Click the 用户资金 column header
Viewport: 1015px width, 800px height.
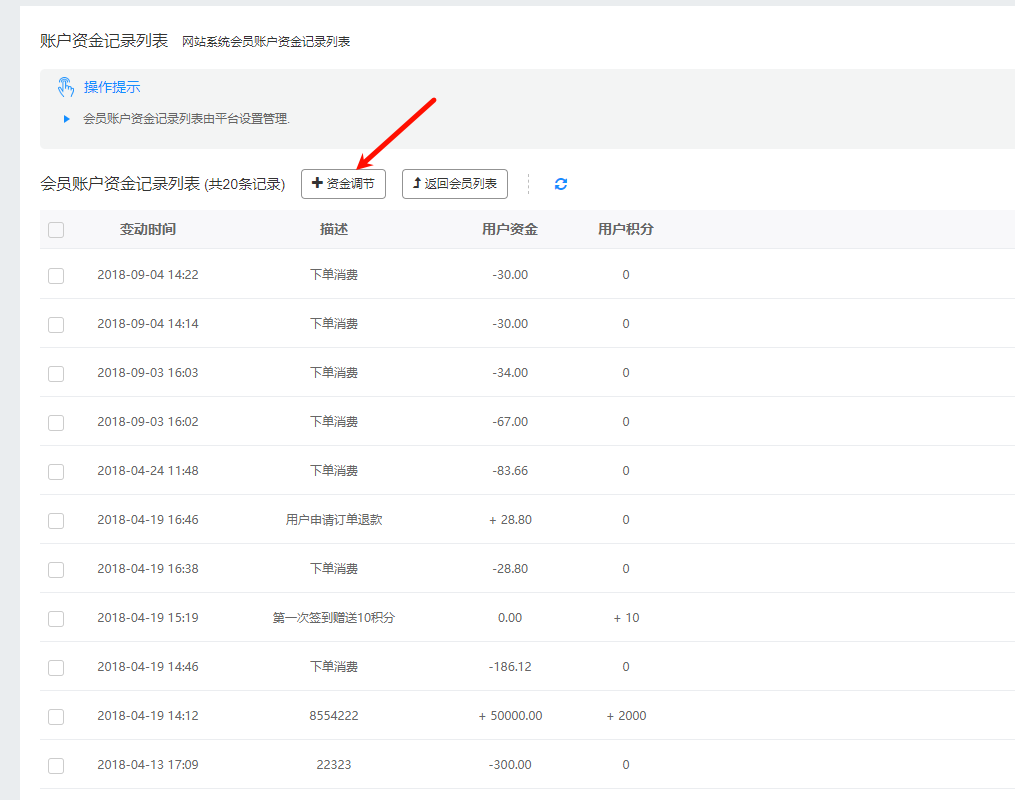click(510, 229)
